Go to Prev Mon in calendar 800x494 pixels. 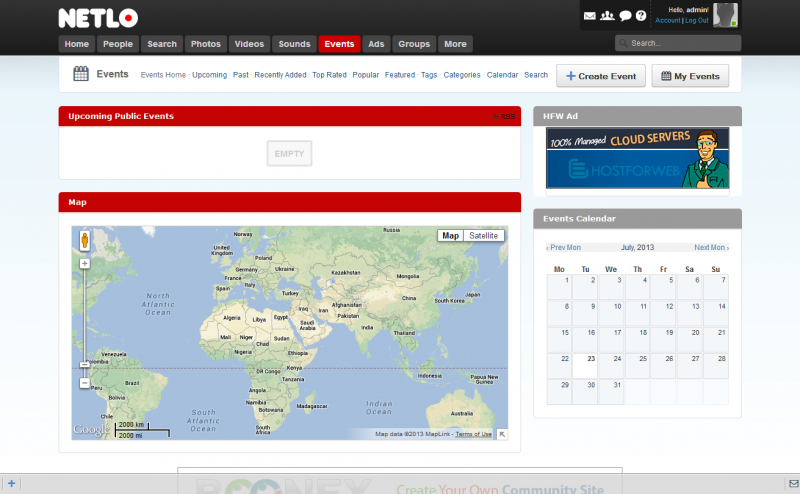[x=563, y=248]
